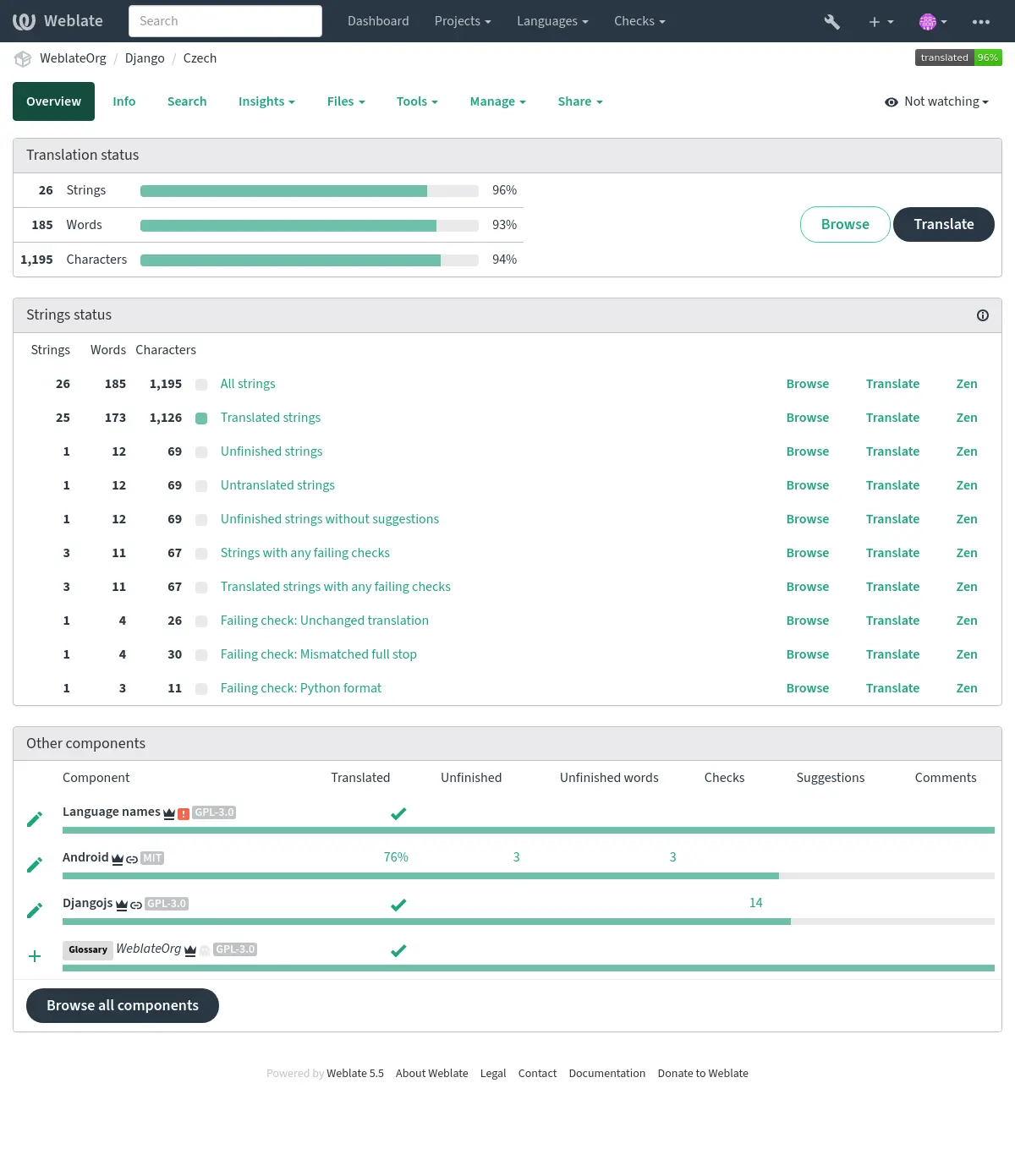
Task: Click the project cube icon in breadcrumb
Action: 23,58
